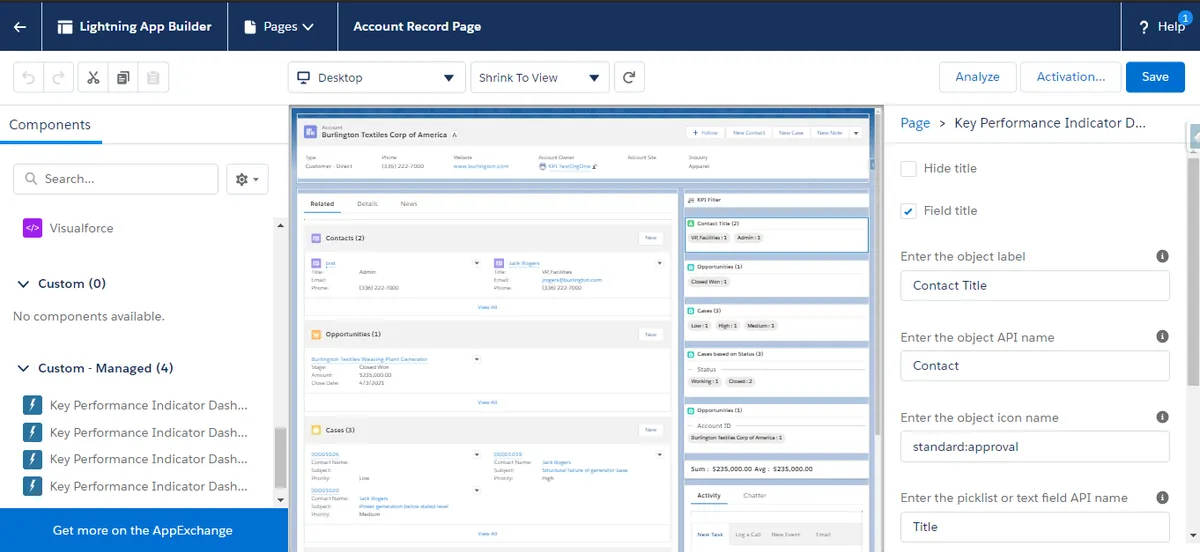Open dropdown arrow beside Jack Rogers contact
The image size is (1200, 552).
click(660, 263)
